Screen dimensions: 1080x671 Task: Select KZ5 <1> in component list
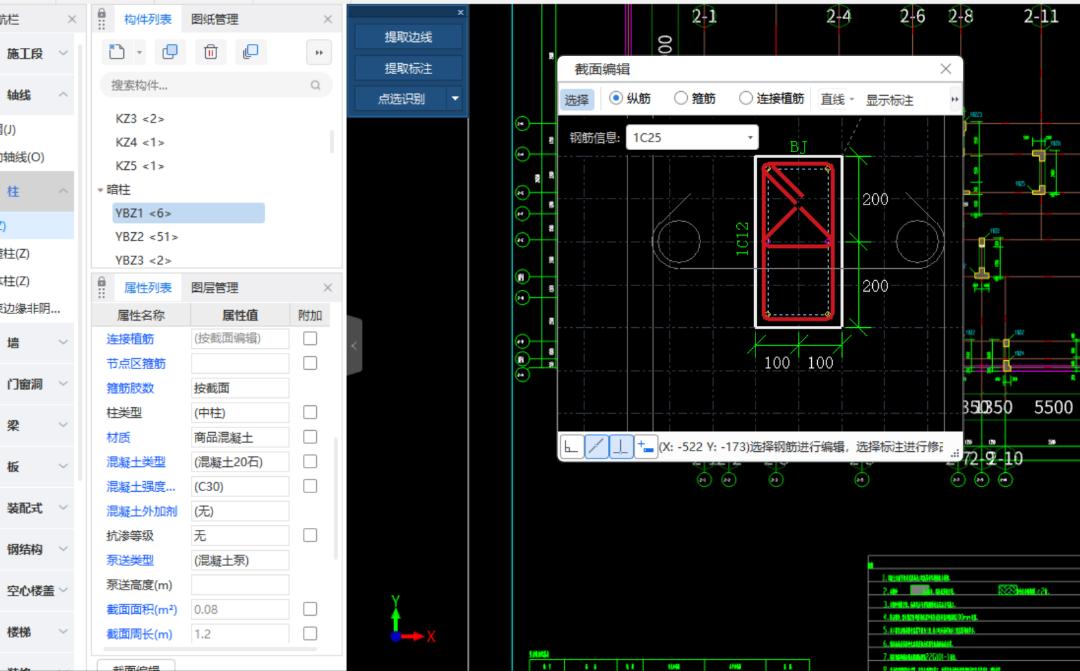[x=140, y=165]
